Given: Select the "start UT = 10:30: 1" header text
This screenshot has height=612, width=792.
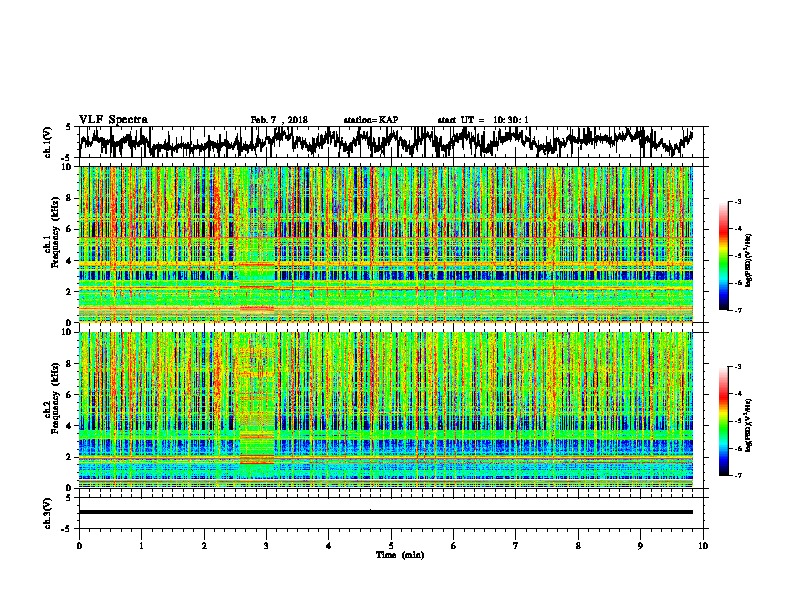Looking at the screenshot, I should [x=483, y=120].
